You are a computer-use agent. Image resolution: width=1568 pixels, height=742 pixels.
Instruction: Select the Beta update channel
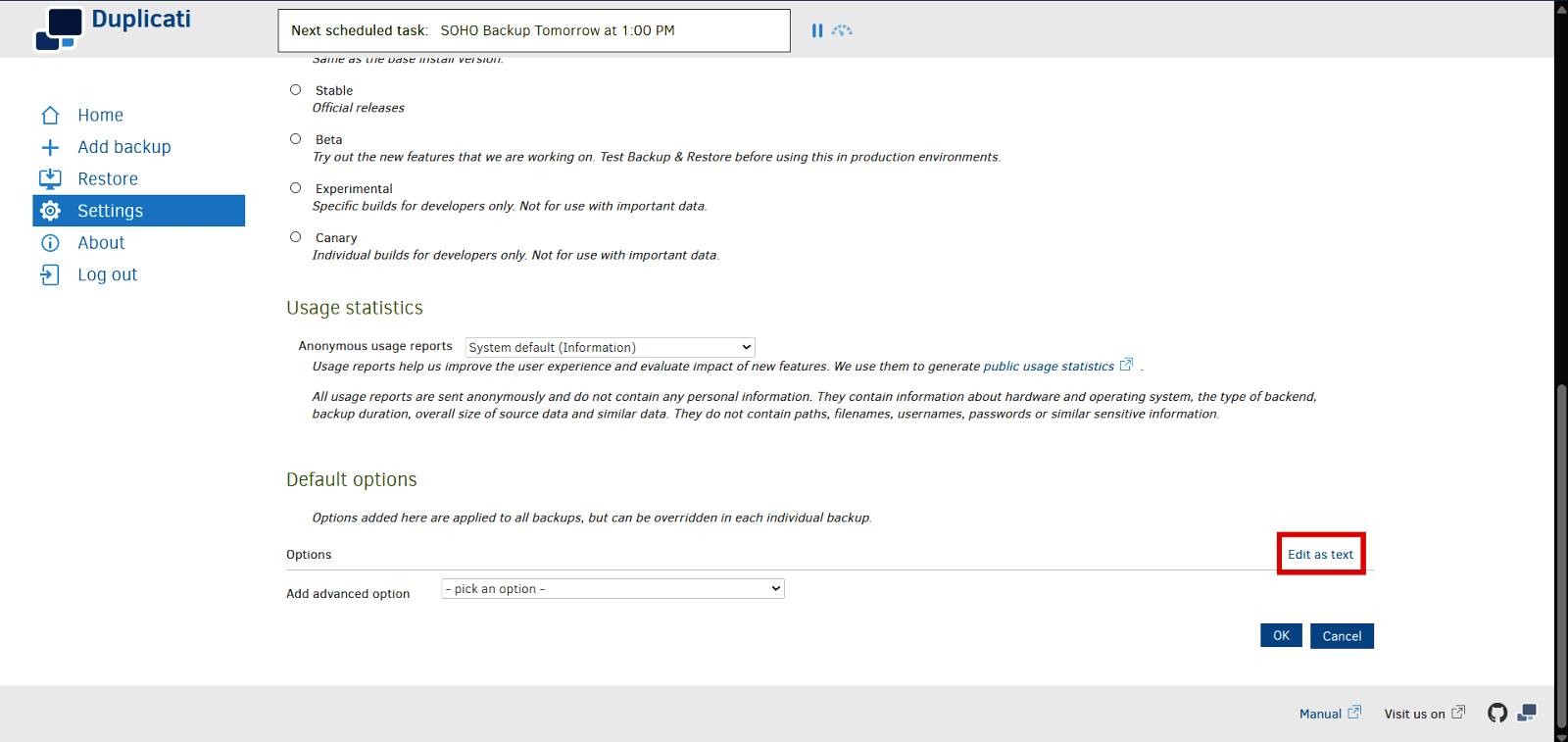[x=295, y=139]
